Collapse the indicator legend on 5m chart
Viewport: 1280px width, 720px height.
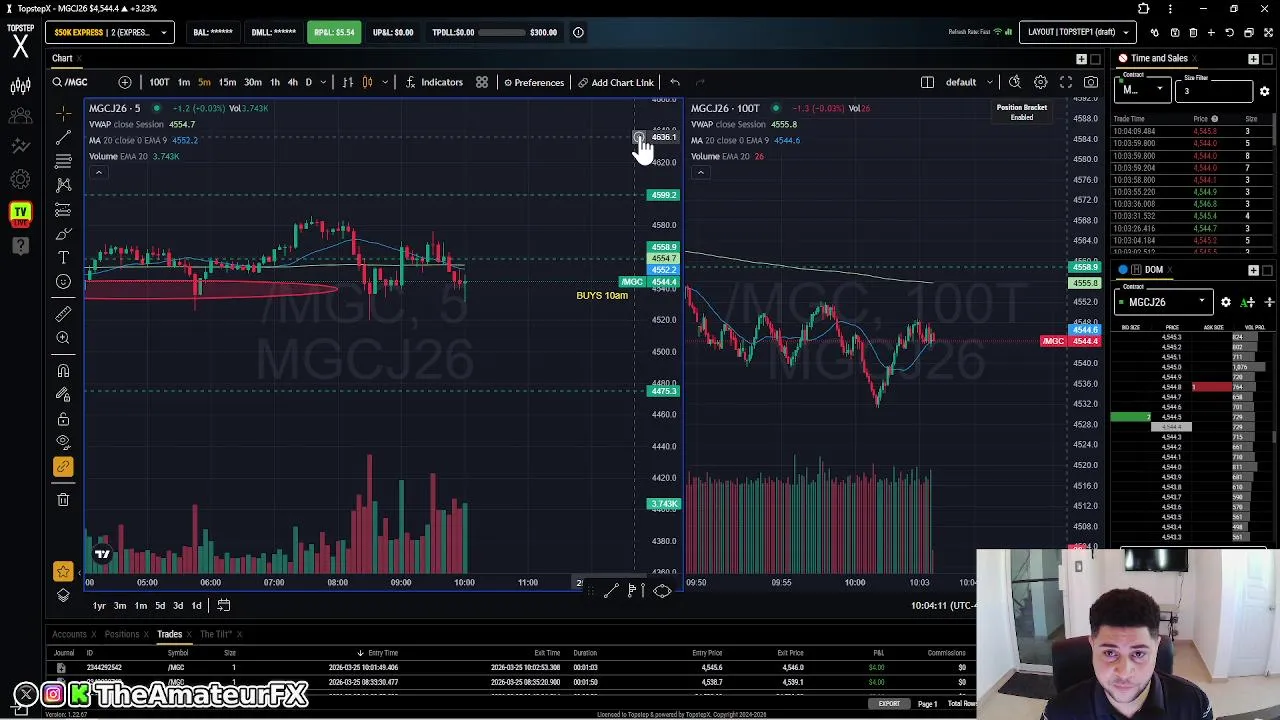pos(98,173)
